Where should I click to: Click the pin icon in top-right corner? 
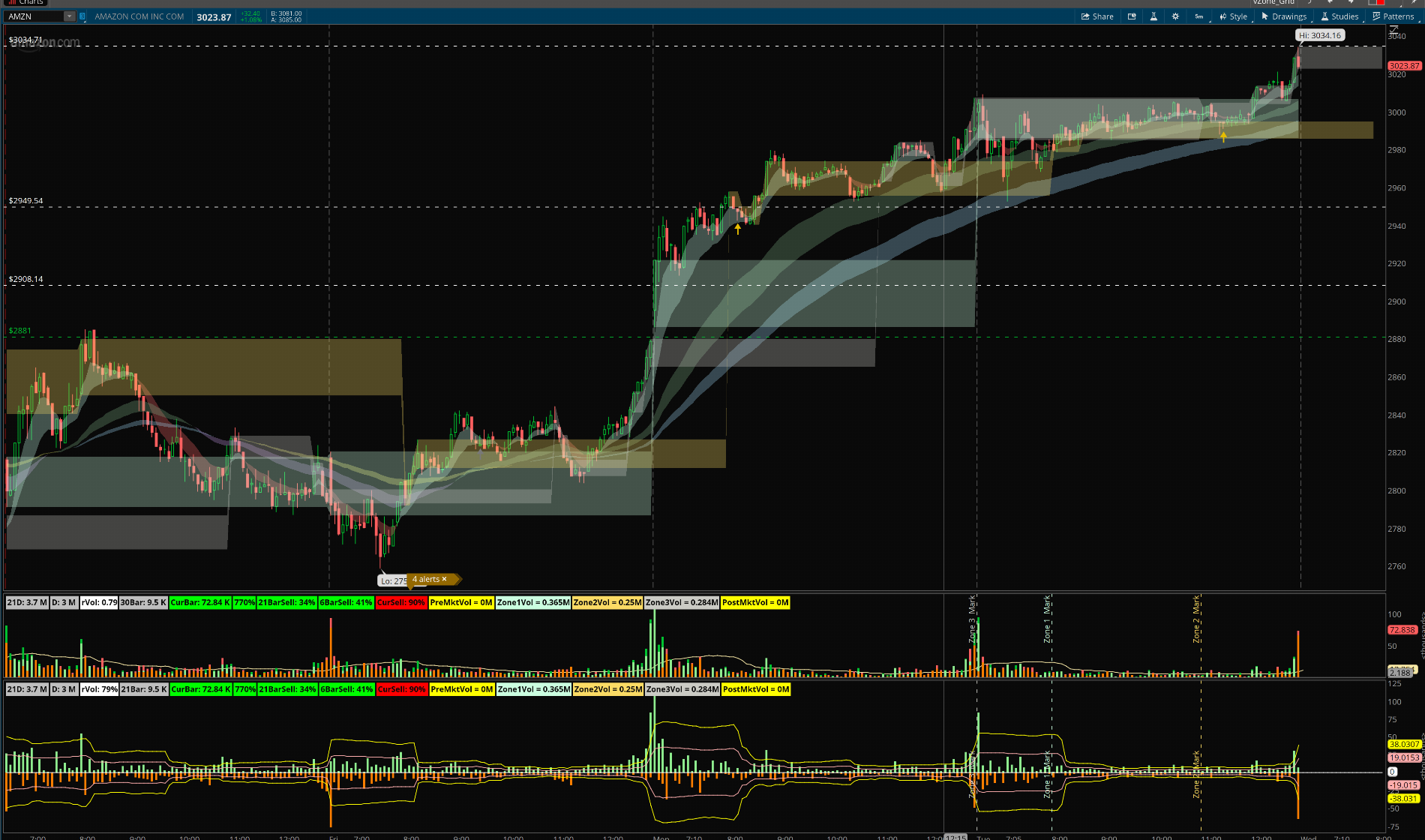click(1414, 2)
